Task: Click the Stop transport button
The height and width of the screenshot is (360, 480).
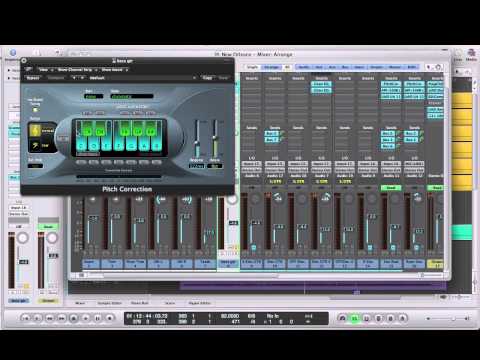Action: (73, 318)
